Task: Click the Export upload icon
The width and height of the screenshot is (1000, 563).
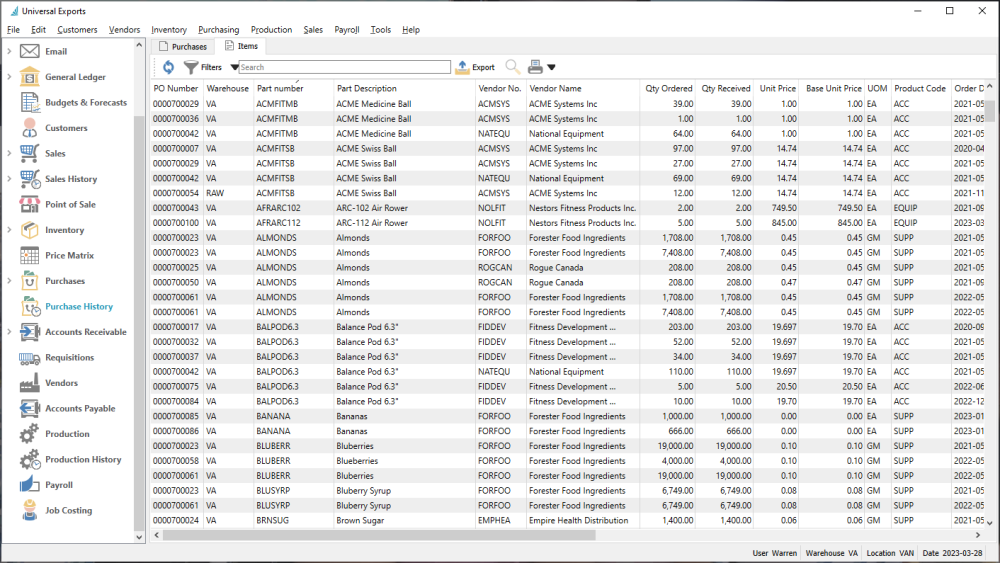Action: pos(462,67)
